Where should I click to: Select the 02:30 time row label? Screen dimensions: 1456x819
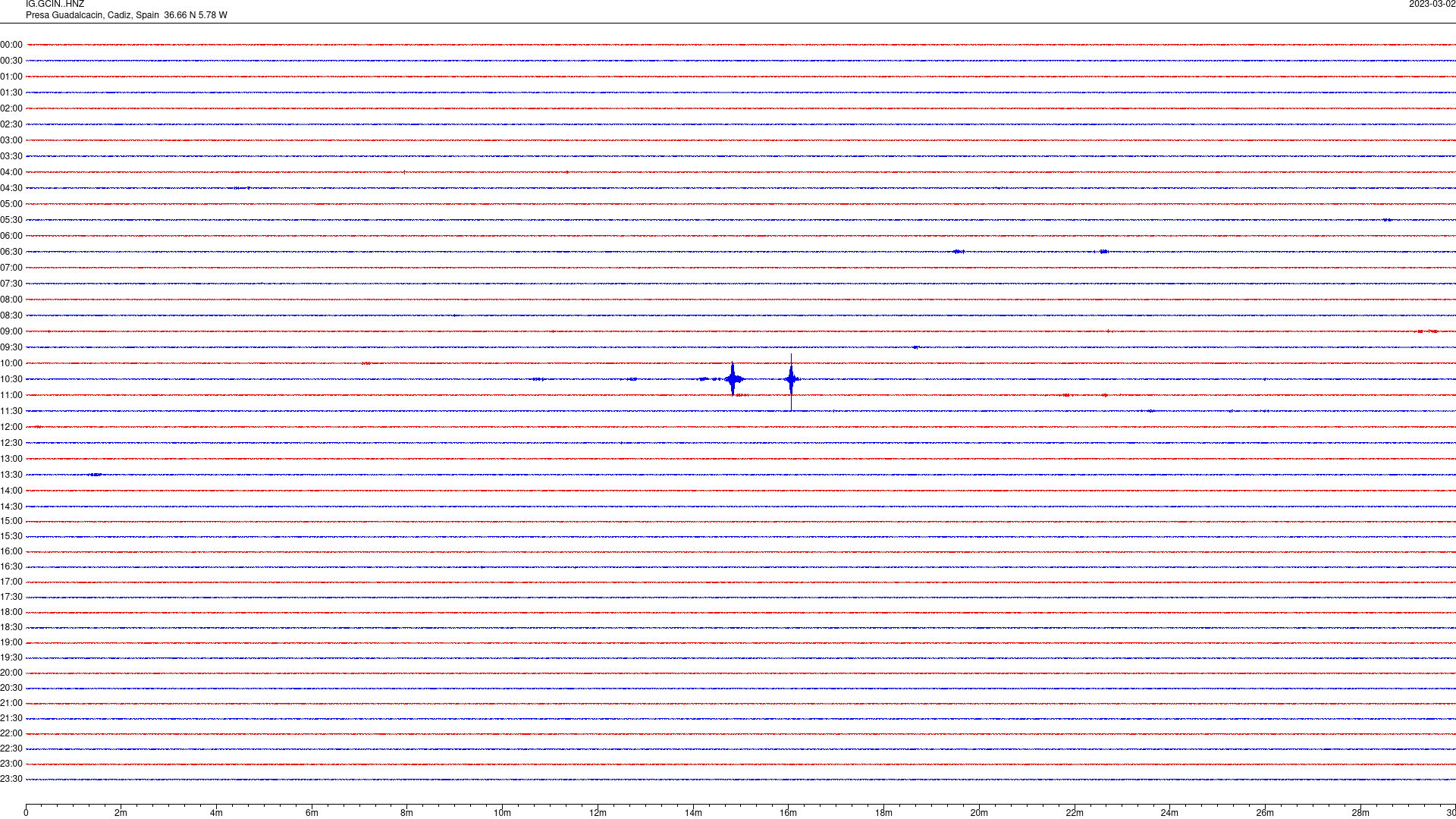(11, 124)
